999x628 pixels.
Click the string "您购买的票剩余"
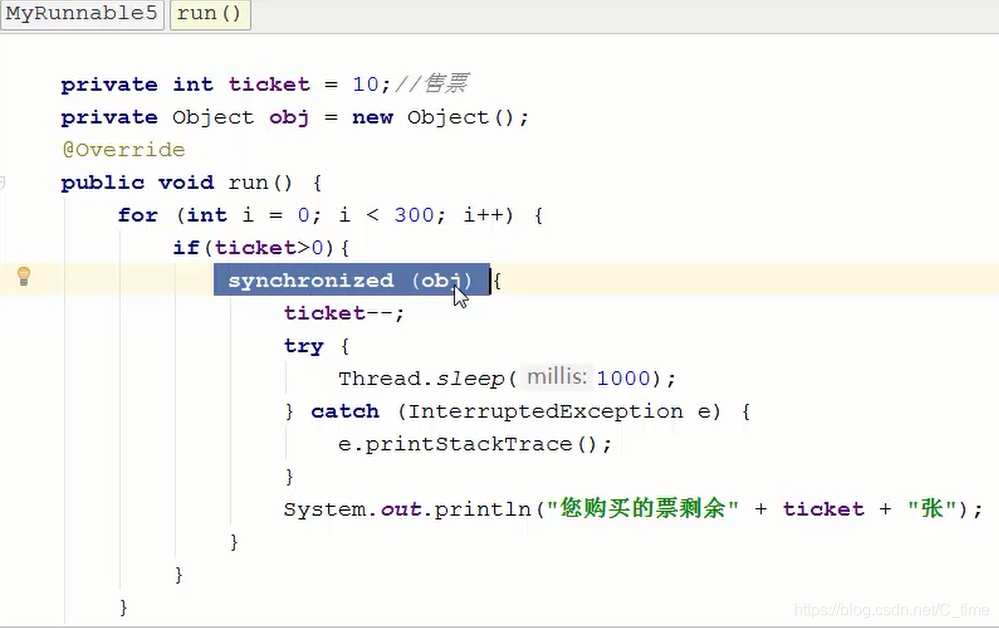click(x=643, y=508)
